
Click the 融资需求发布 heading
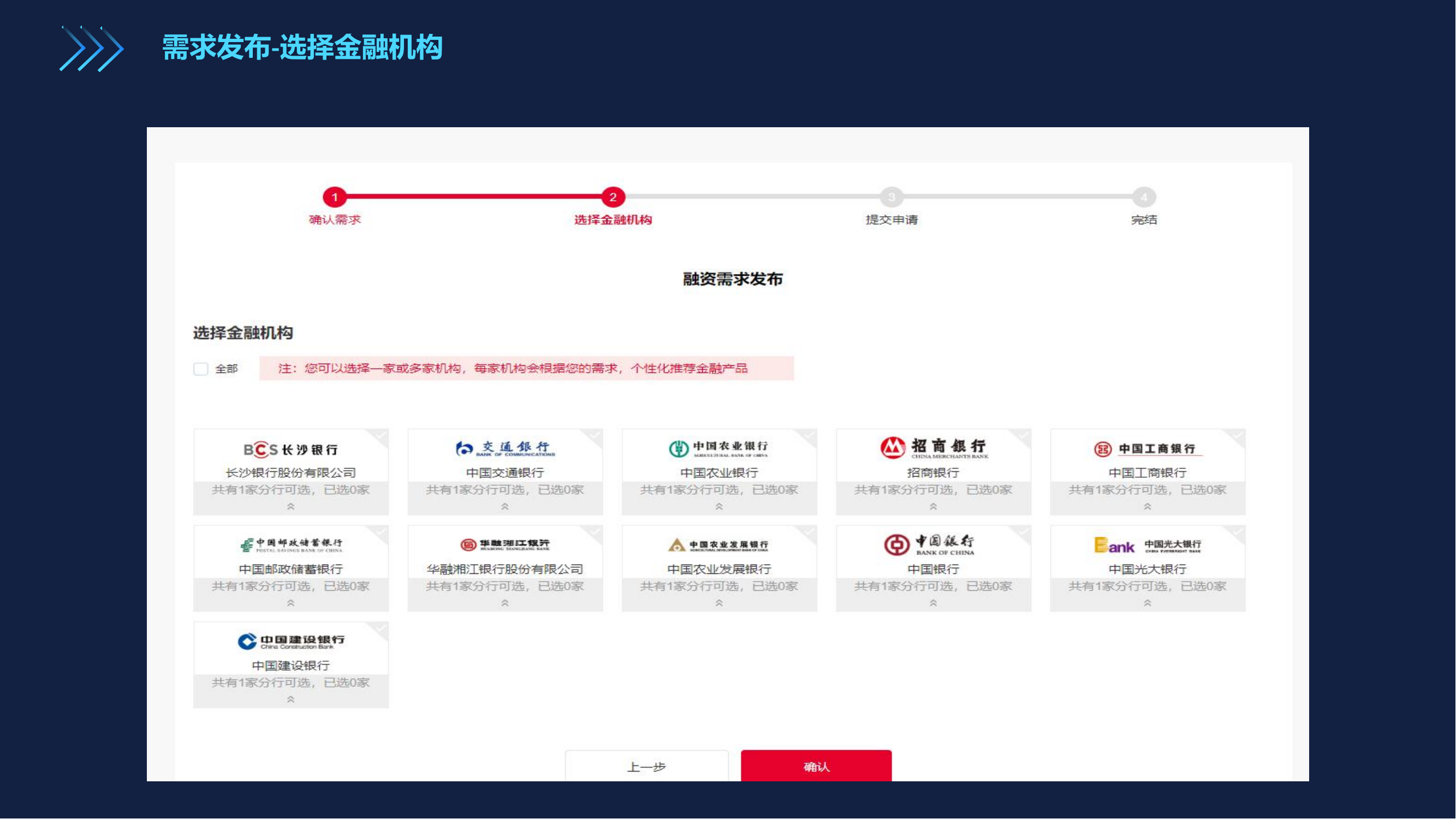(x=733, y=279)
